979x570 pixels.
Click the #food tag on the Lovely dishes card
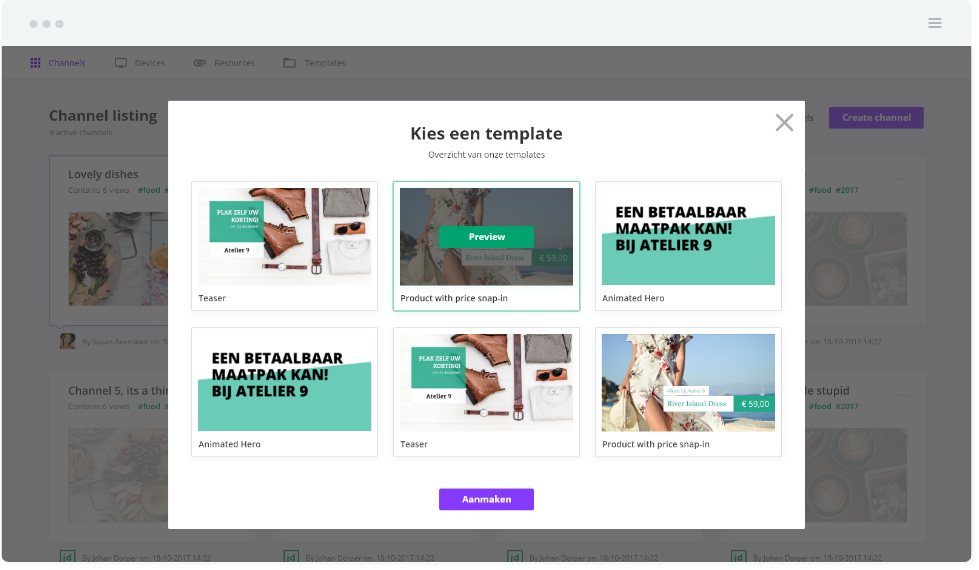point(149,190)
